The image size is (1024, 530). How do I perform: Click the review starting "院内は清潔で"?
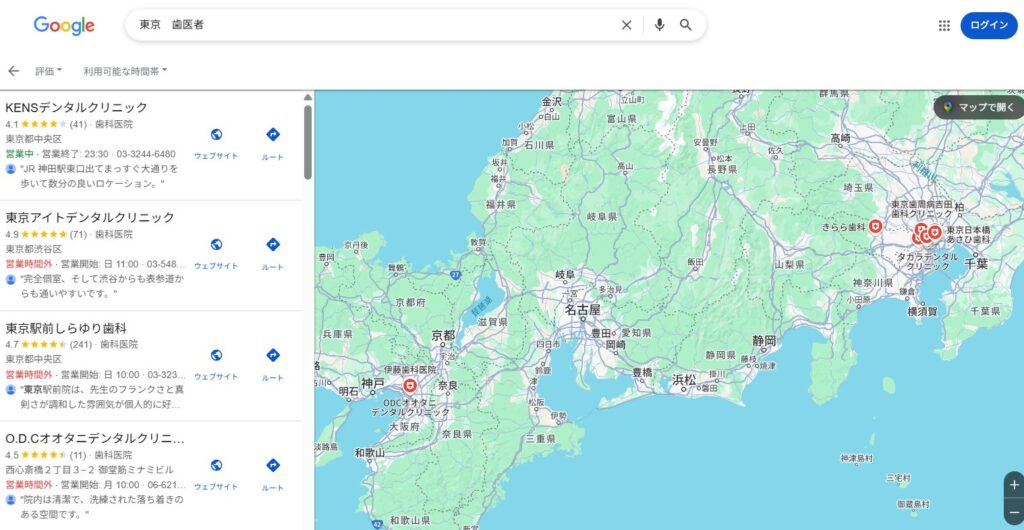(101, 507)
